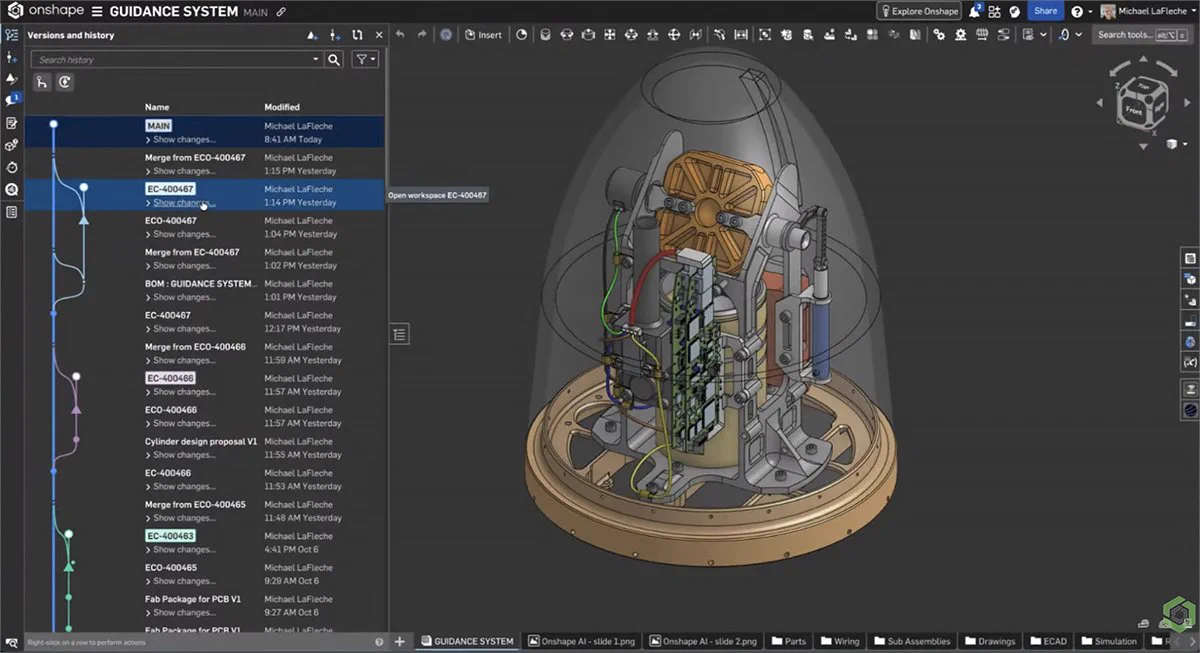Viewport: 1200px width, 653px height.
Task: Open the history filter dropdown
Action: tap(365, 60)
